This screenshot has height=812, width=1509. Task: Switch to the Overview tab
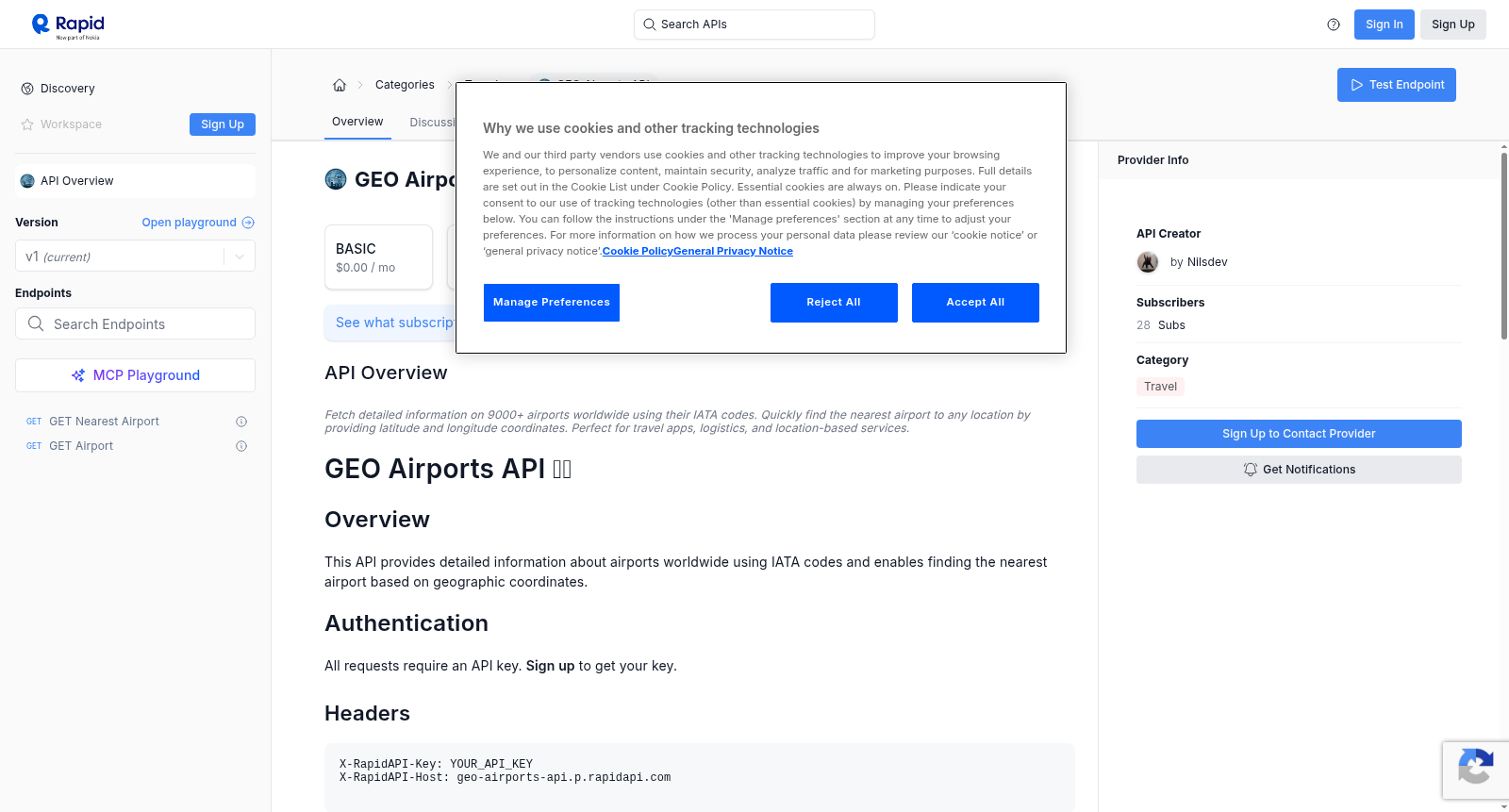357,122
